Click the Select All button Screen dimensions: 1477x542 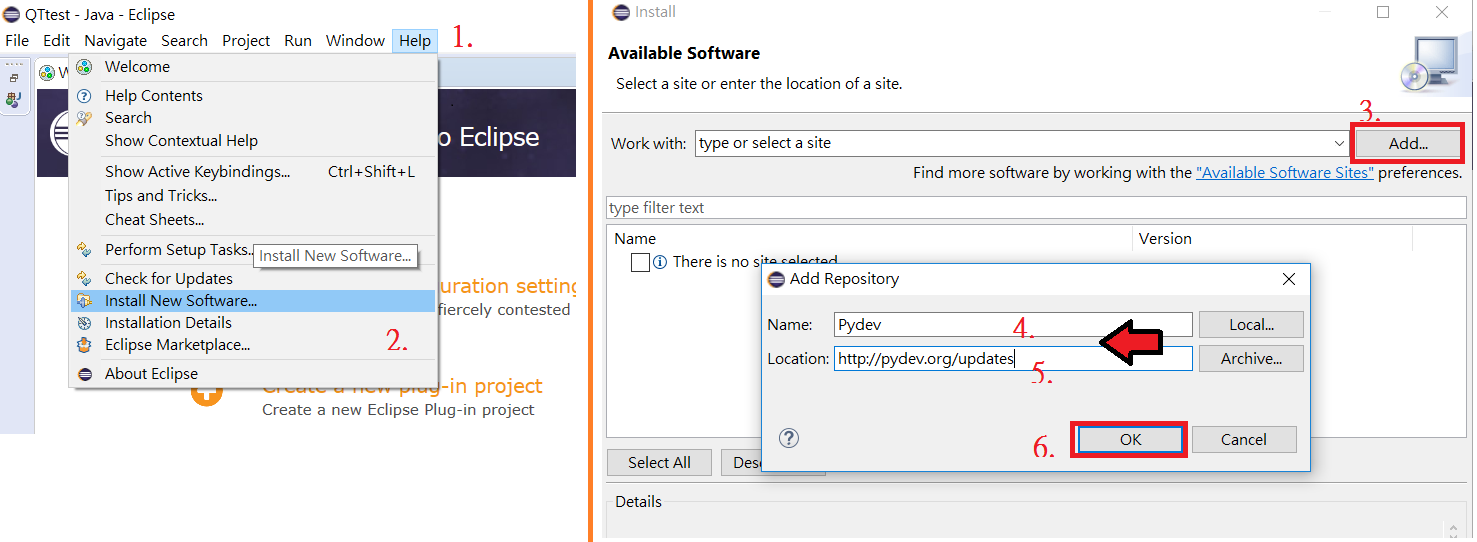click(659, 463)
